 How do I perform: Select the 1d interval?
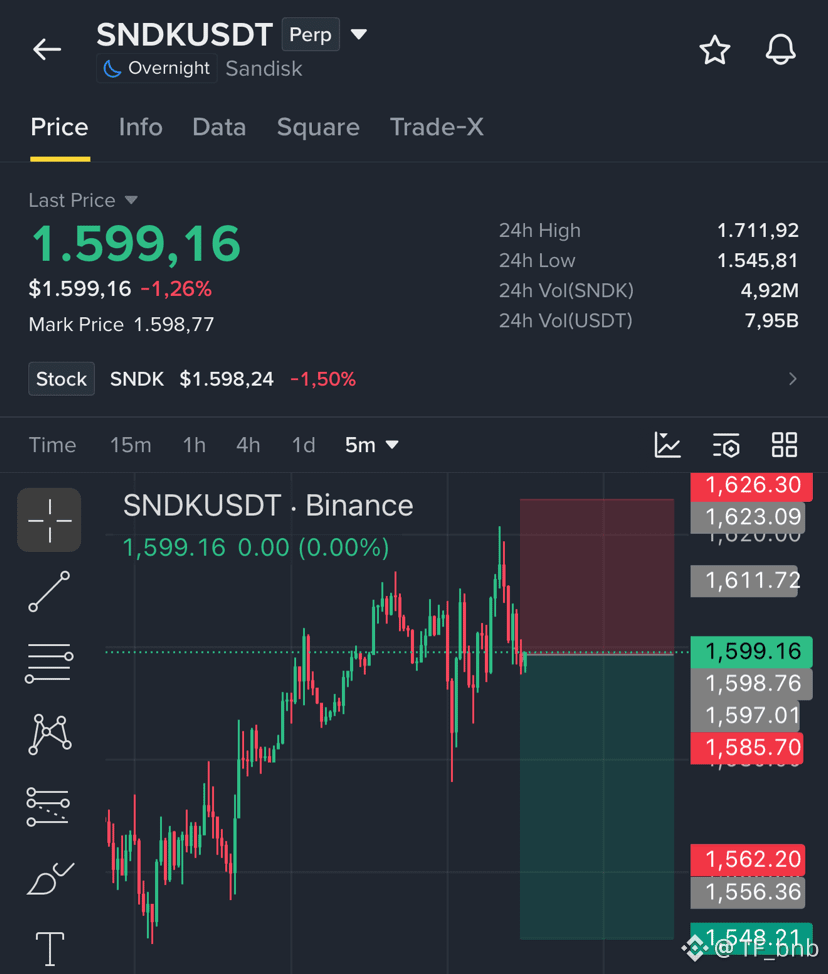point(304,445)
